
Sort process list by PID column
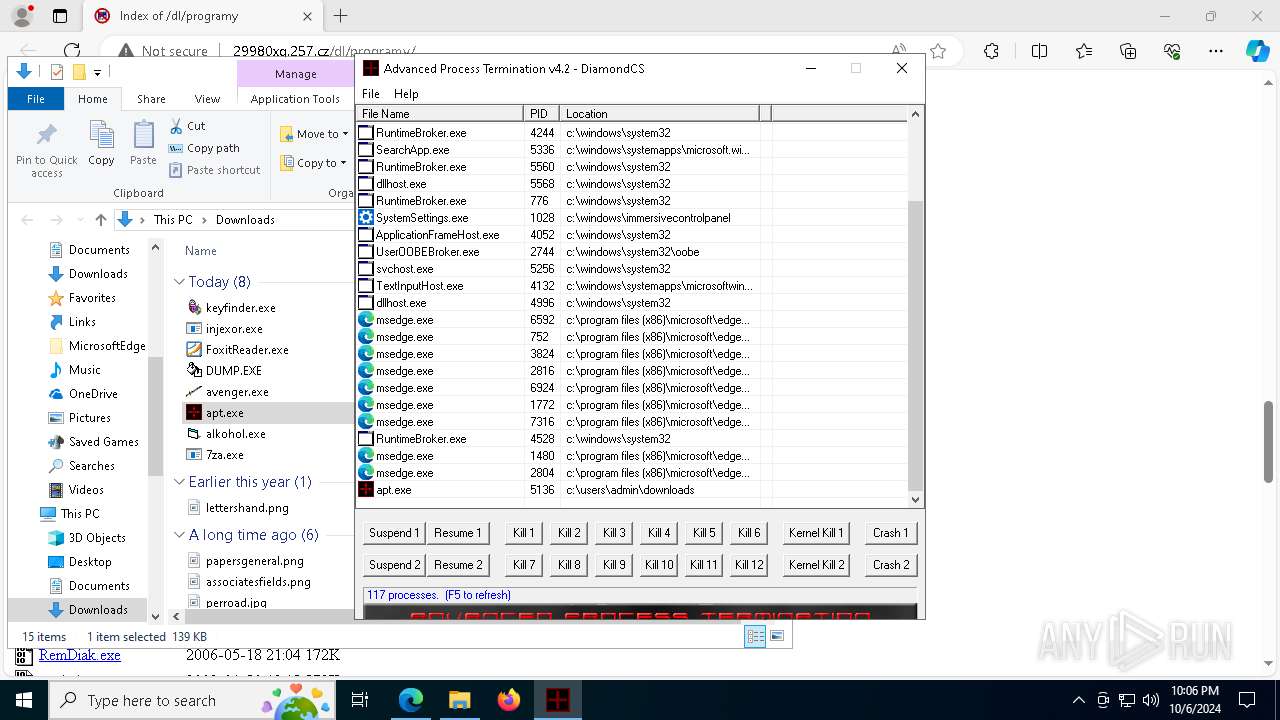click(541, 114)
